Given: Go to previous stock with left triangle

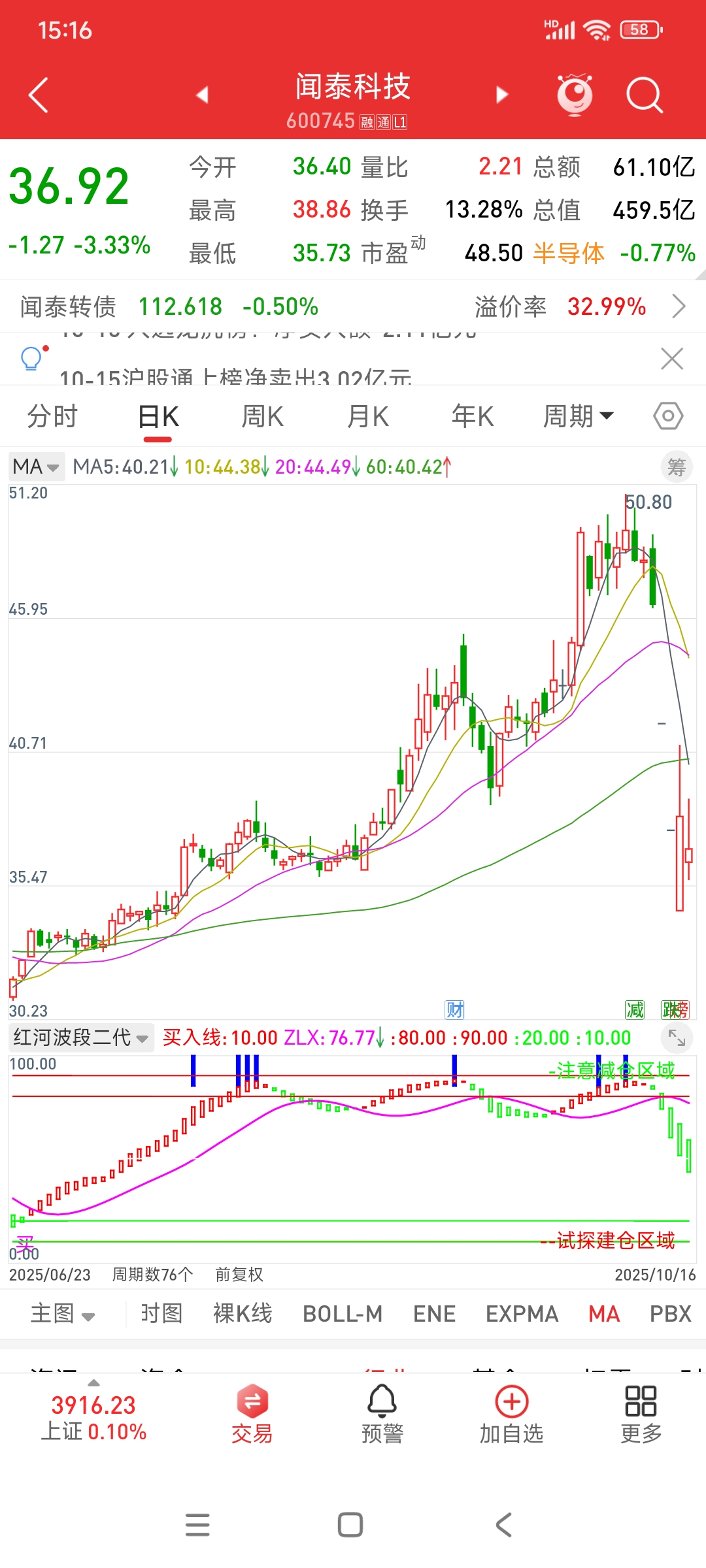Looking at the screenshot, I should coord(202,95).
